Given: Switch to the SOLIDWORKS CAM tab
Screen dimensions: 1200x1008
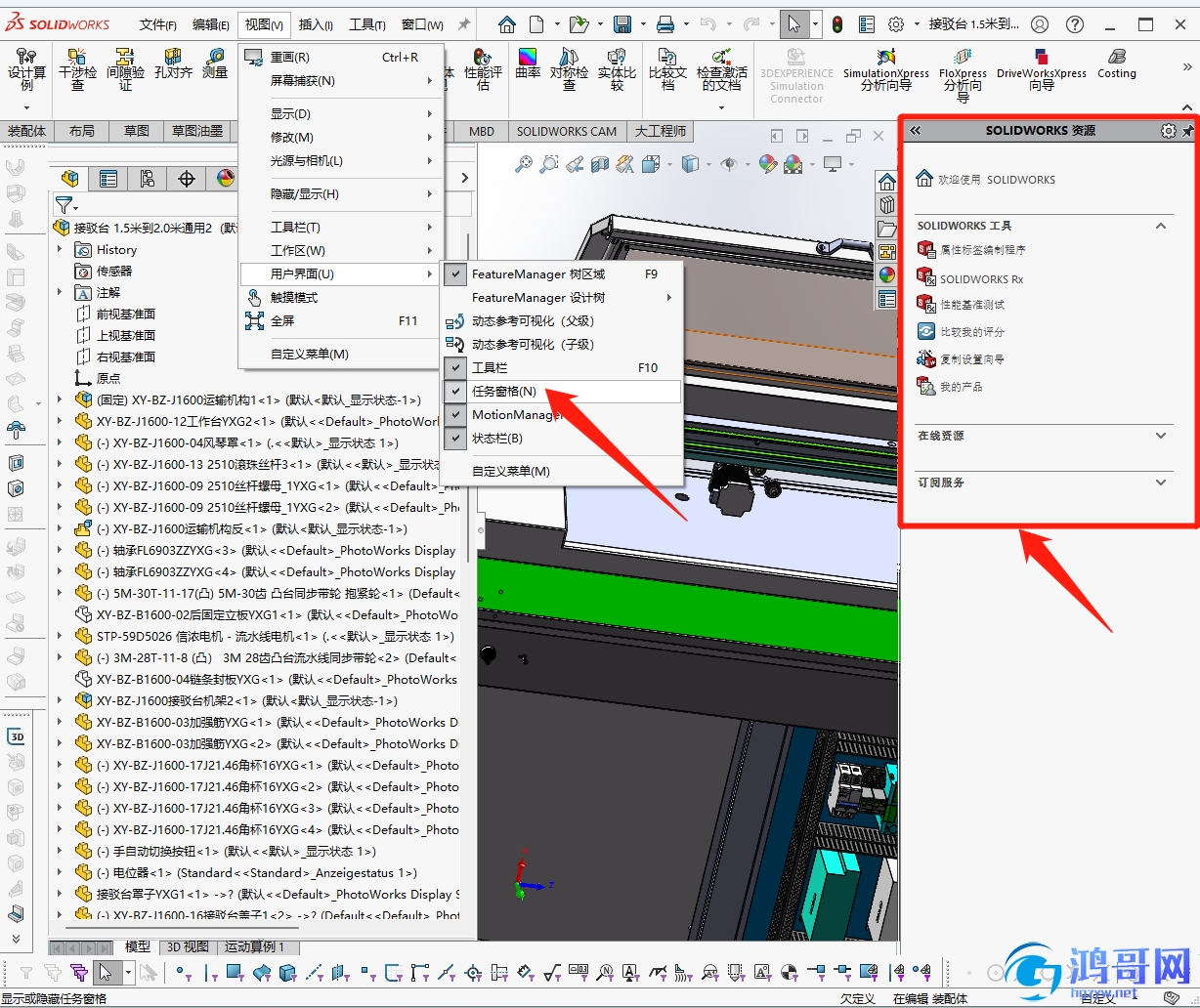Looking at the screenshot, I should (567, 131).
